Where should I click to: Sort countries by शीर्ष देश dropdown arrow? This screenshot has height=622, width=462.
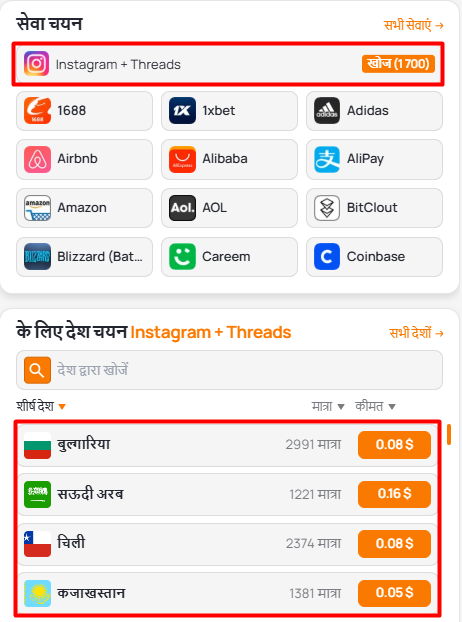[62, 407]
